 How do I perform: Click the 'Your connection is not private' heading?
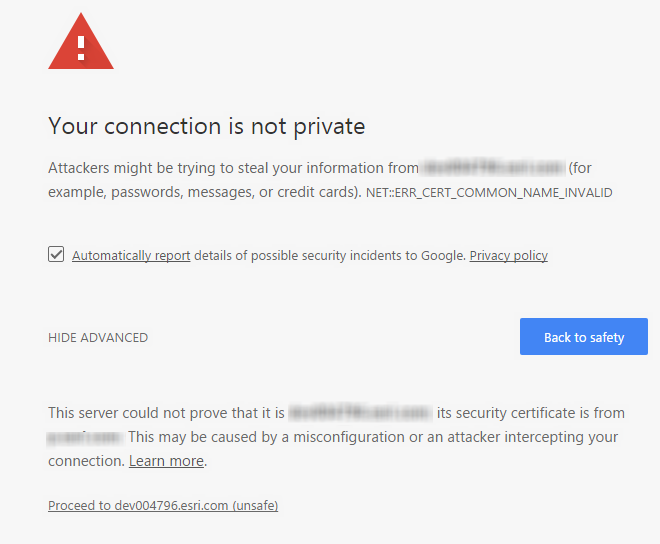point(206,126)
